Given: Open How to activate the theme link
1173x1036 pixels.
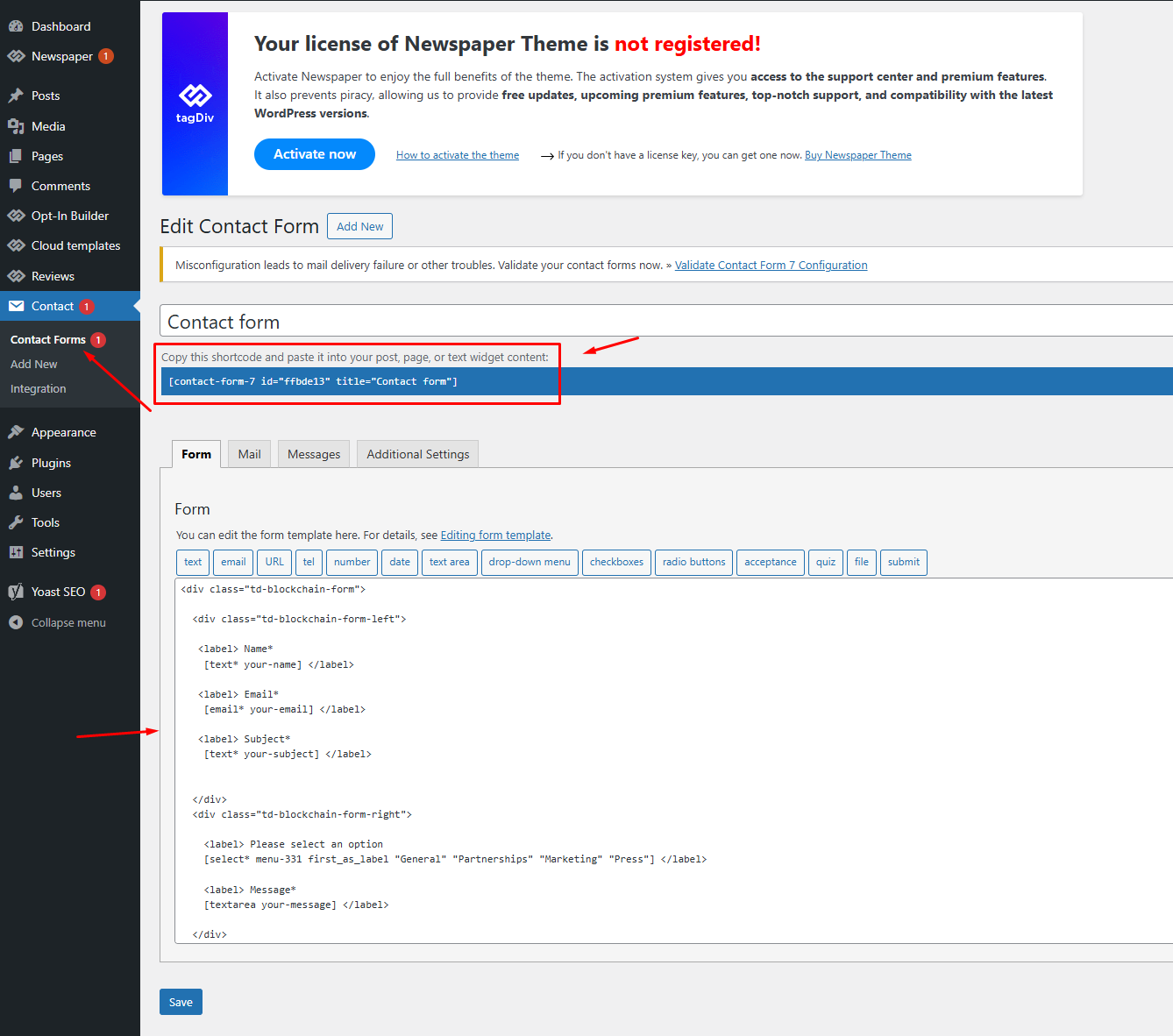Looking at the screenshot, I should pyautogui.click(x=458, y=155).
